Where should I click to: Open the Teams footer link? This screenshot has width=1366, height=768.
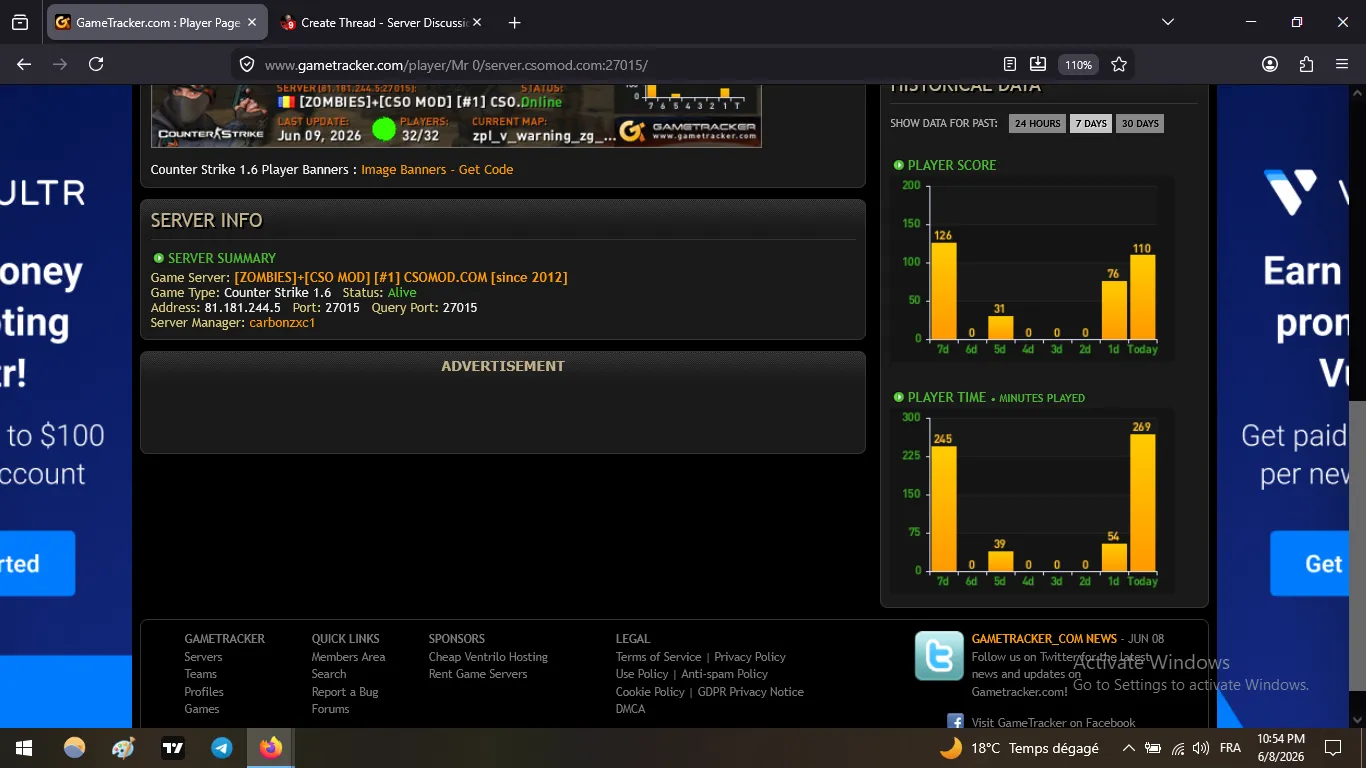click(x=200, y=674)
